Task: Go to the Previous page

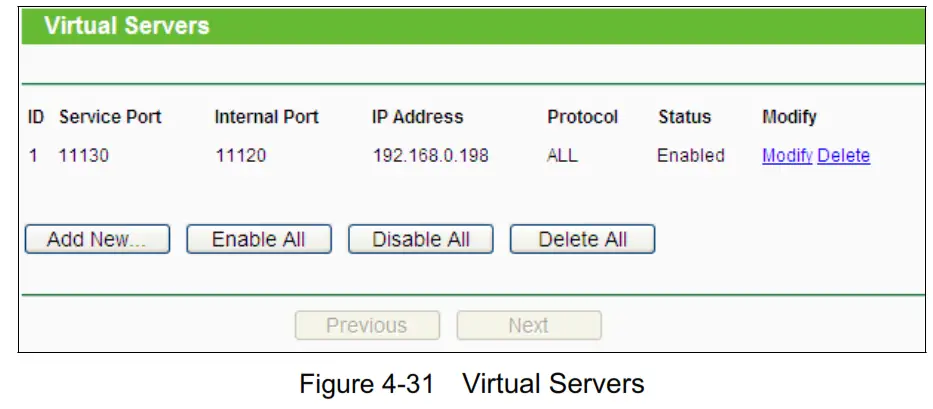Action: click(366, 326)
